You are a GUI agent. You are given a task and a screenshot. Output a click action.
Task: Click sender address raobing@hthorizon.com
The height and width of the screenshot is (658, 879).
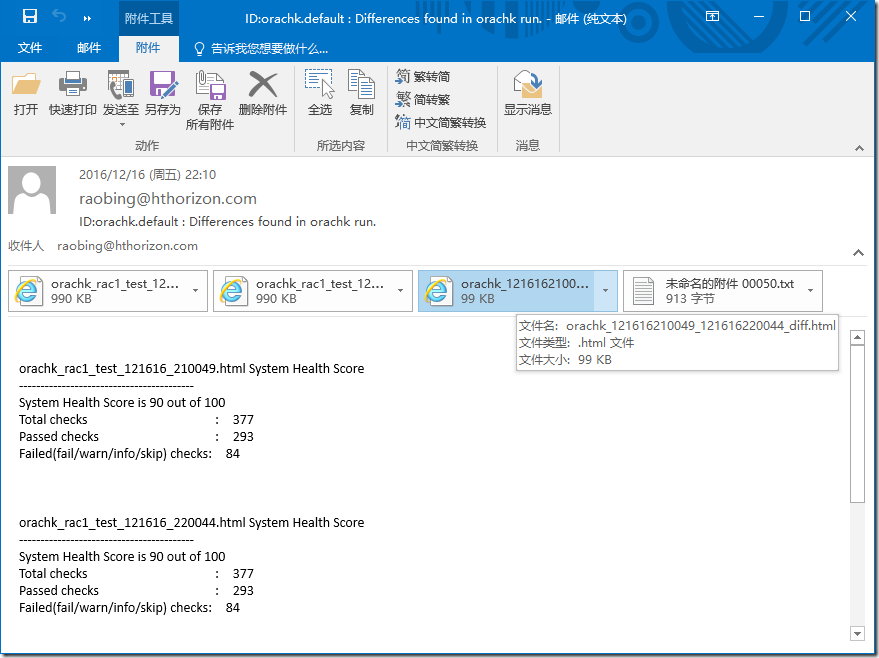(167, 199)
